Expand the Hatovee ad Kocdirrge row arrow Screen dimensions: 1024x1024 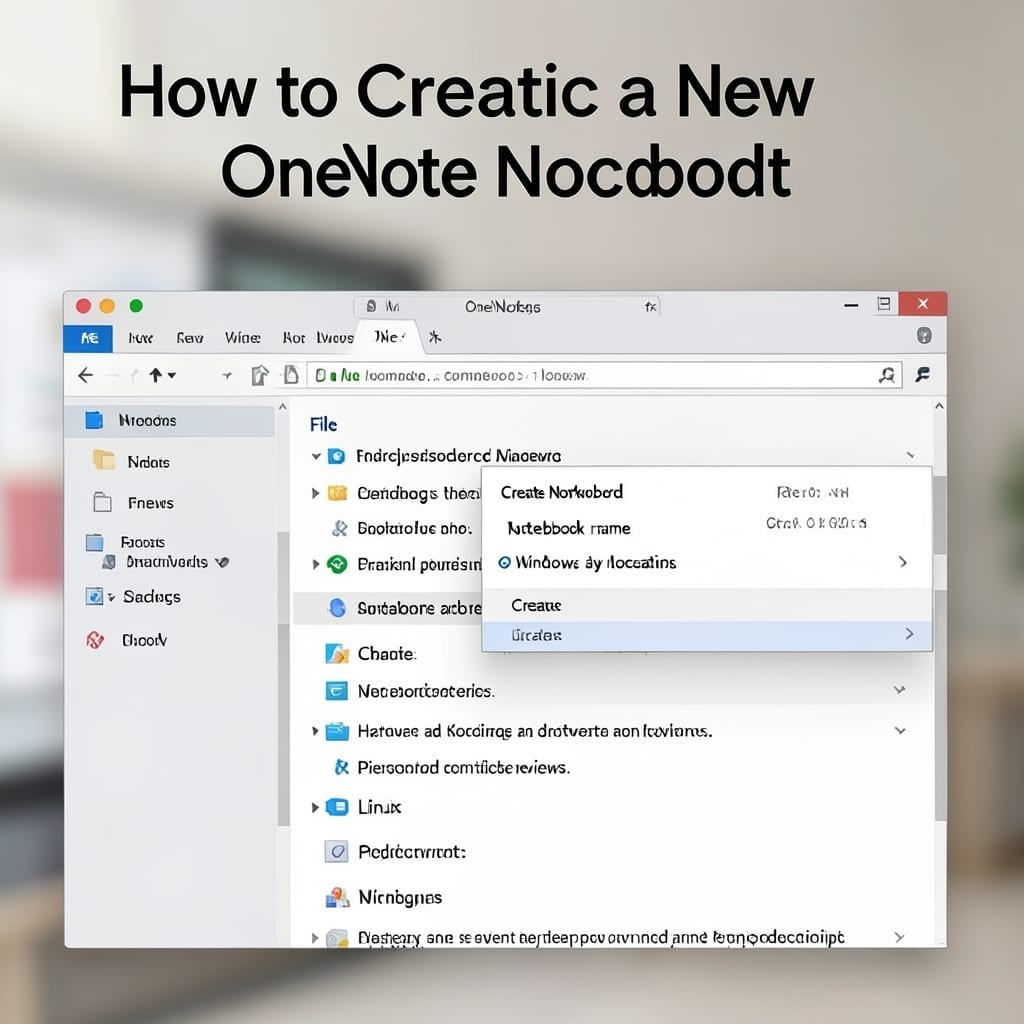click(x=315, y=731)
